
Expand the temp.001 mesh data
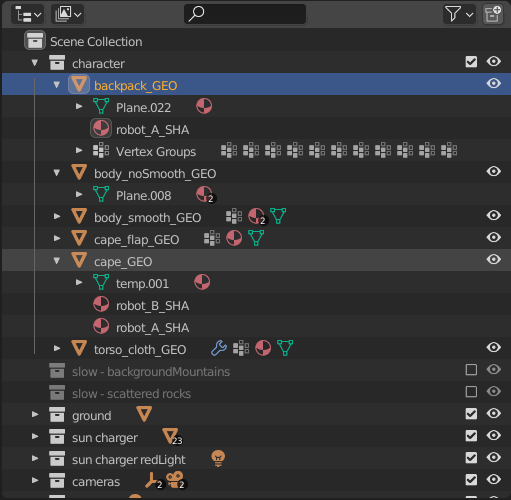point(79,282)
